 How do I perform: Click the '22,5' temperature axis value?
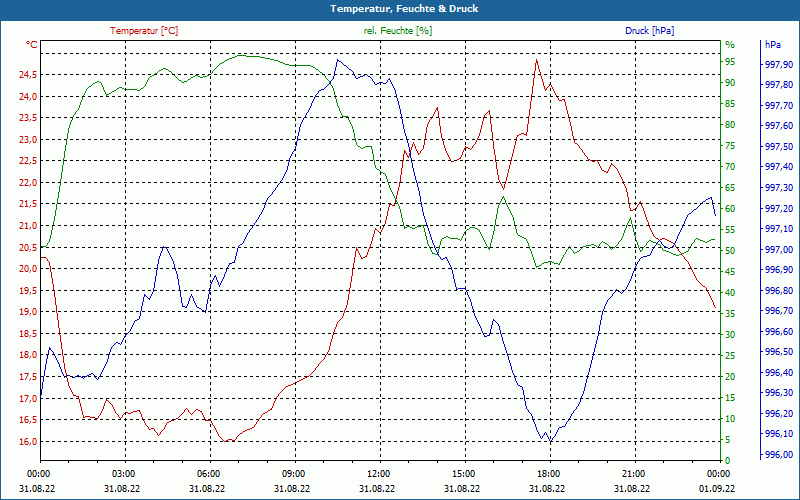pos(28,161)
